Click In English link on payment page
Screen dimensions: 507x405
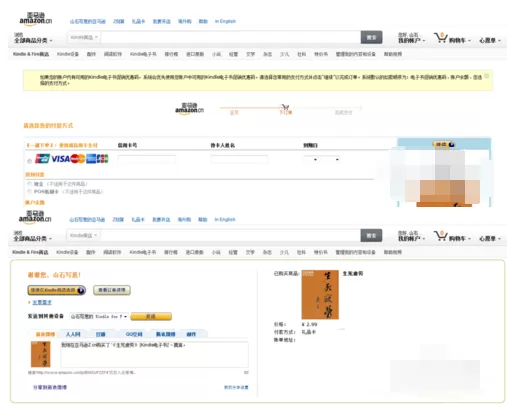click(225, 21)
